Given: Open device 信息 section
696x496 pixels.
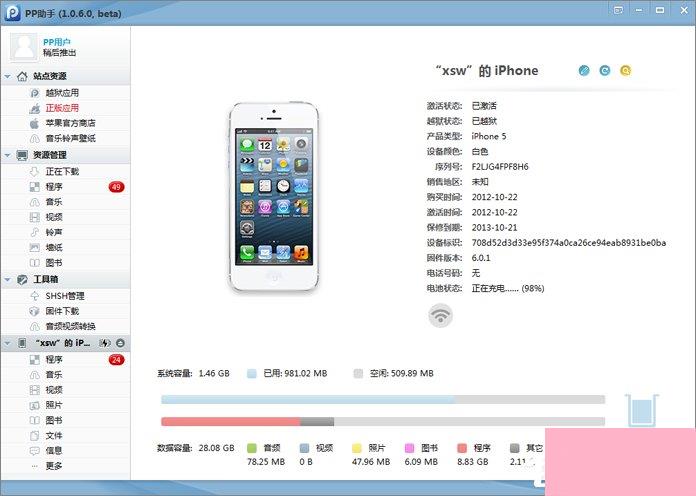Looking at the screenshot, I should (x=54, y=450).
